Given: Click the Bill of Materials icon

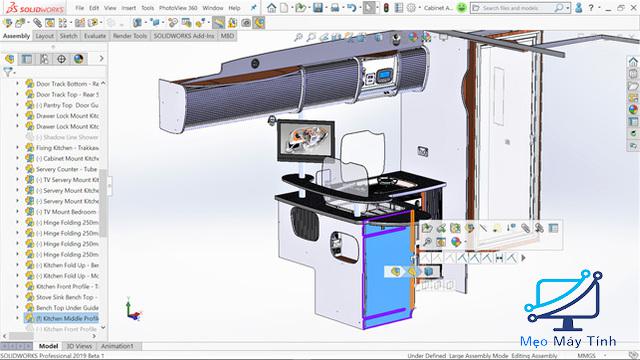Looking at the screenshot, I should [x=187, y=23].
